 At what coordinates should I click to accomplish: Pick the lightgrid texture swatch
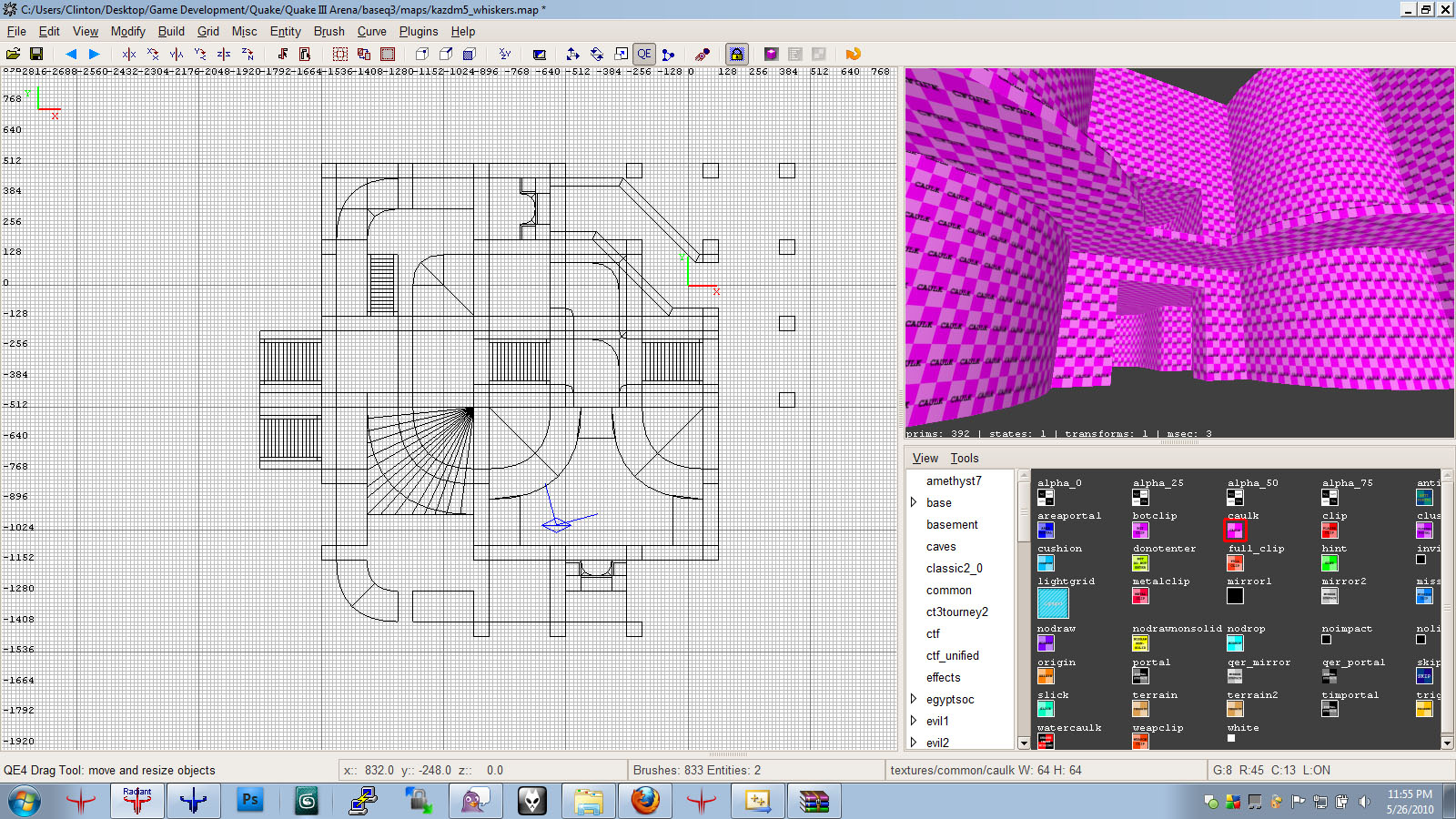pyautogui.click(x=1053, y=603)
